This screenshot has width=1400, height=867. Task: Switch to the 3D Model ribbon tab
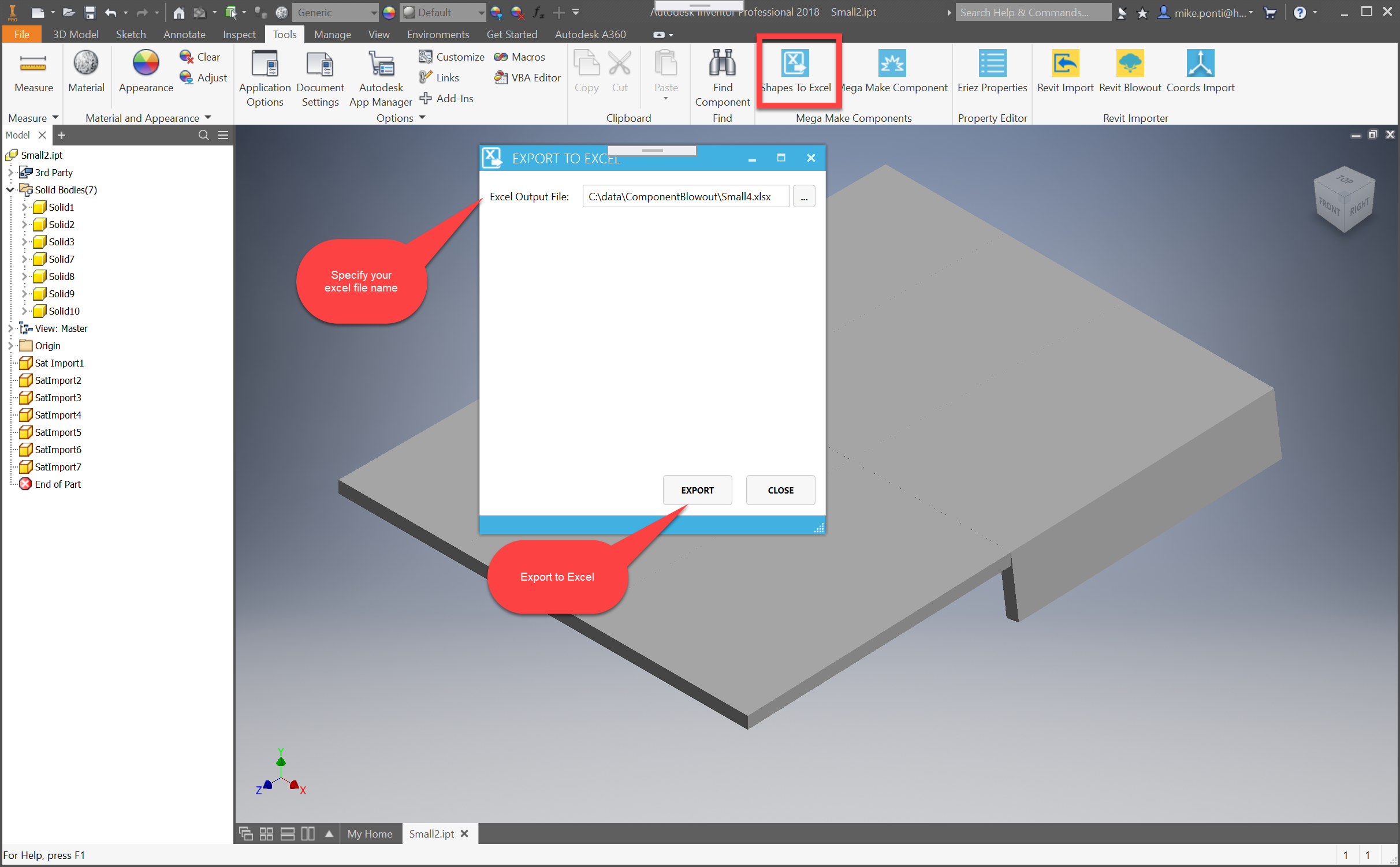click(75, 35)
